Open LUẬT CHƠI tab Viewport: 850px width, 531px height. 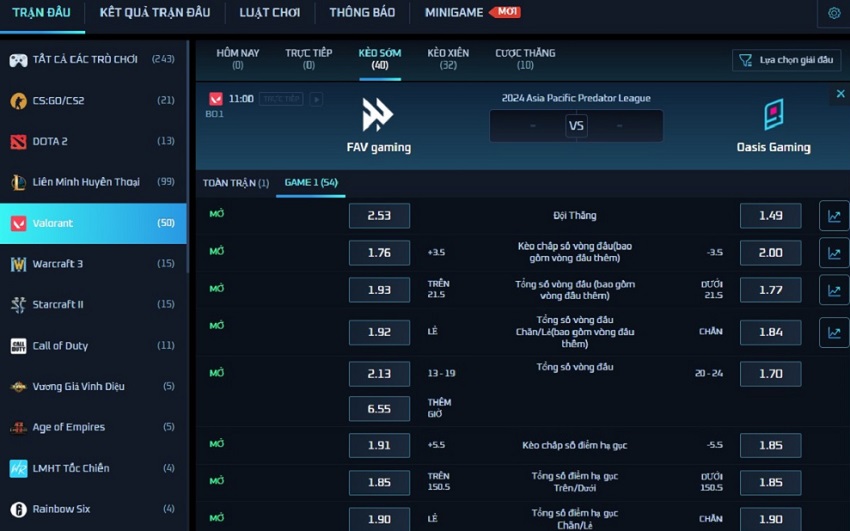tap(270, 12)
